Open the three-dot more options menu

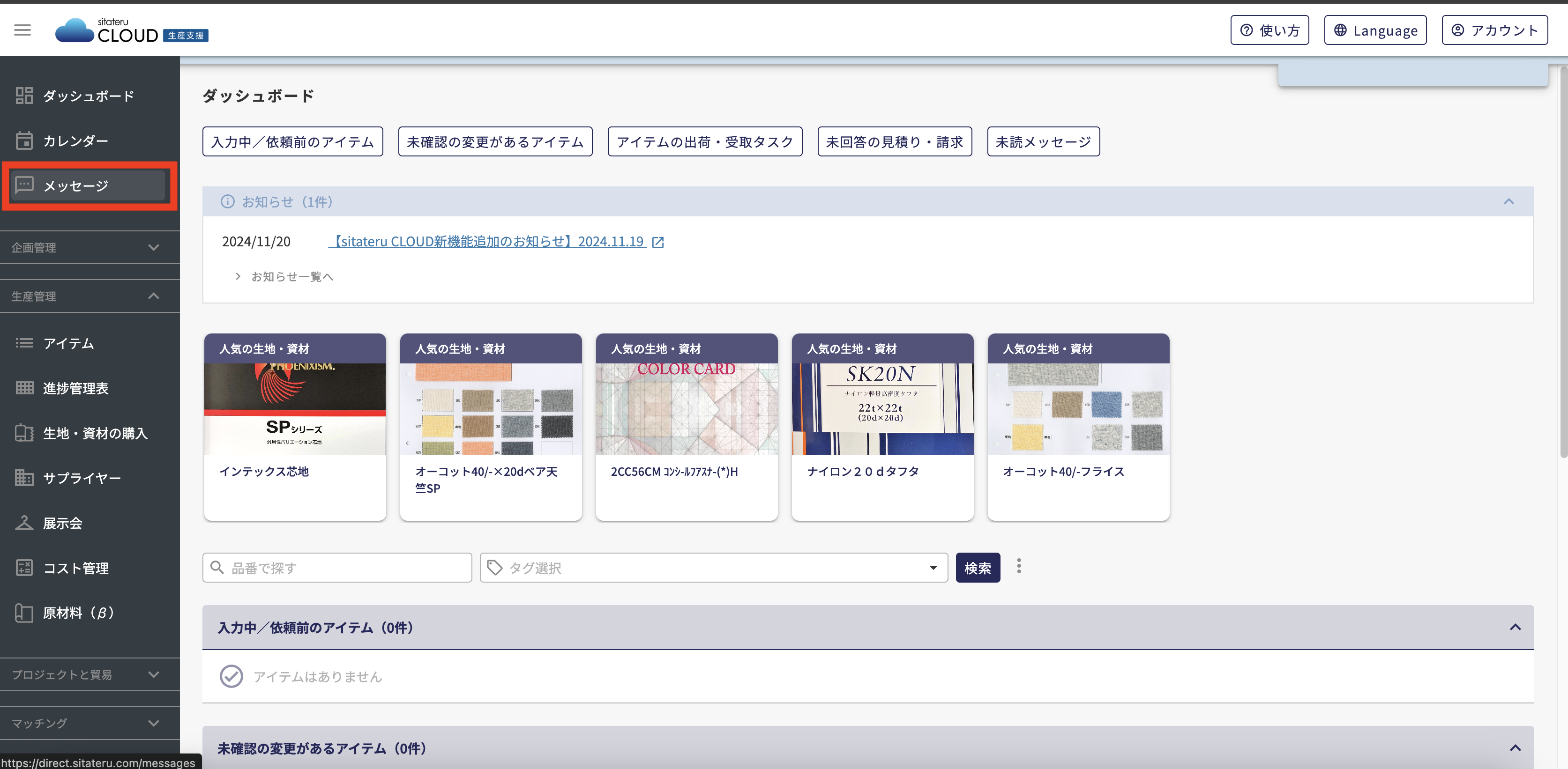pyautogui.click(x=1018, y=566)
